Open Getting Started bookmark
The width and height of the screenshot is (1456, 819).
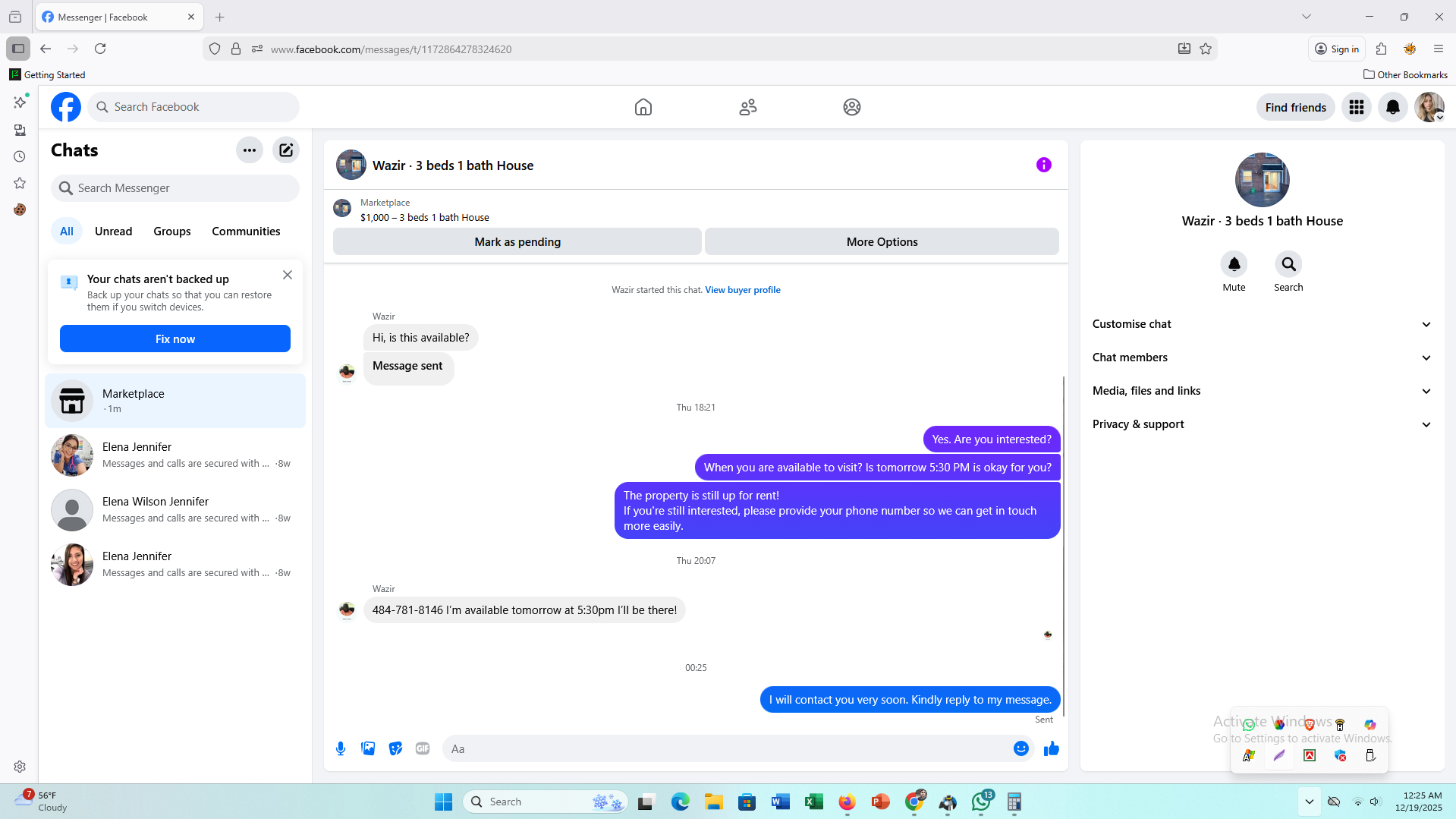pyautogui.click(x=48, y=74)
